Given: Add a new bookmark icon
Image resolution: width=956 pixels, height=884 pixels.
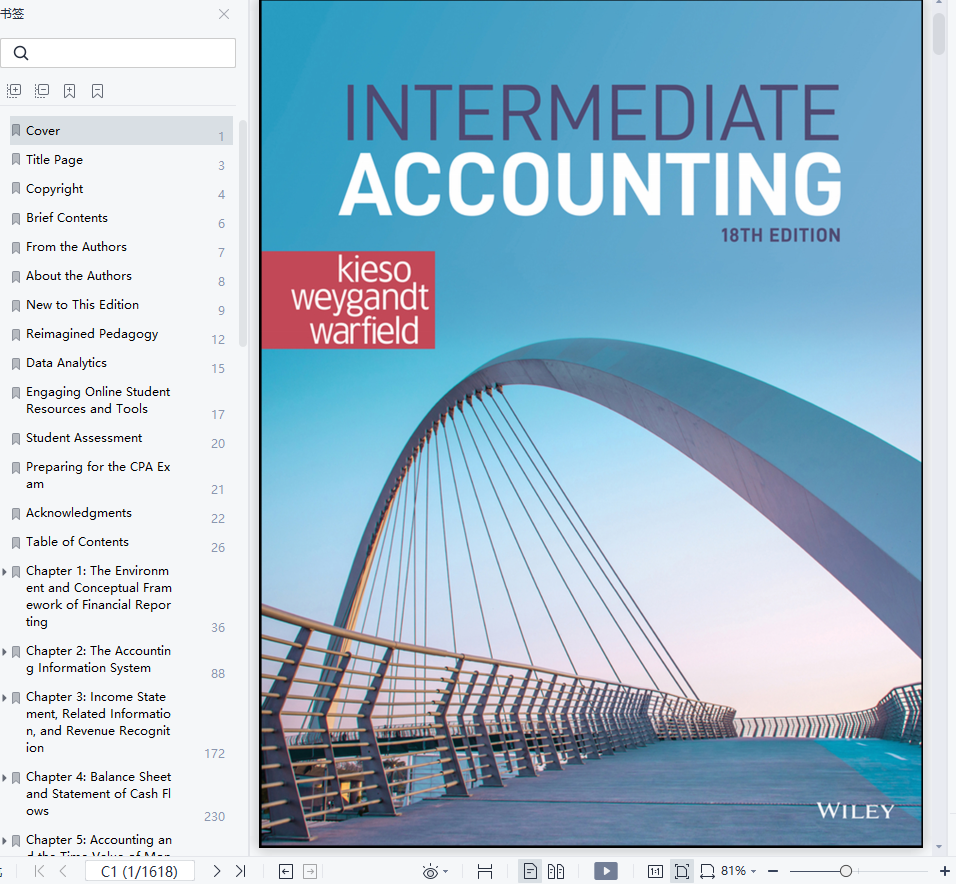Looking at the screenshot, I should (x=70, y=91).
